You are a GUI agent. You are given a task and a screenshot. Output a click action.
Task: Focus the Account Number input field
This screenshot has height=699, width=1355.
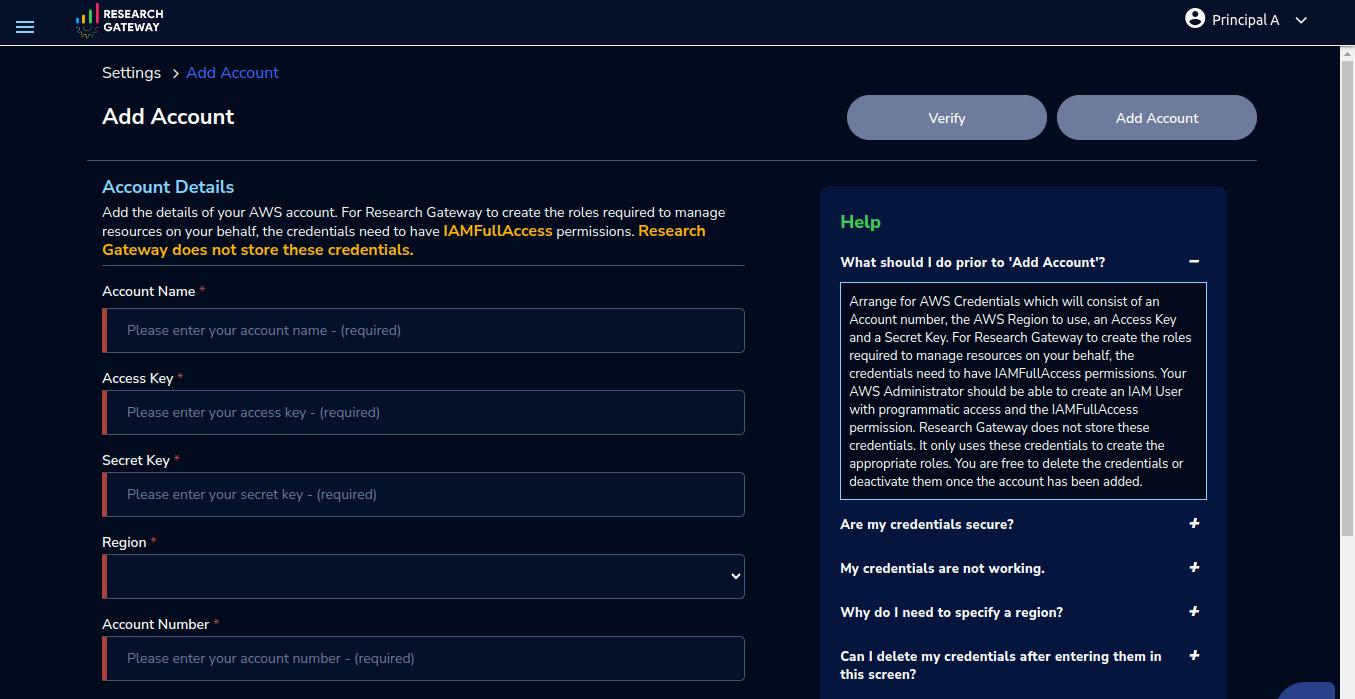(x=423, y=658)
